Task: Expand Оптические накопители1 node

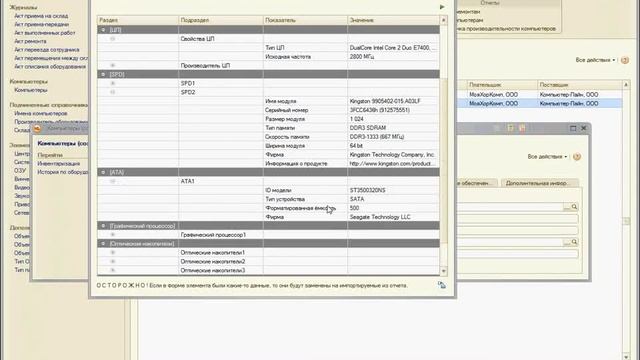Action: pos(113,253)
